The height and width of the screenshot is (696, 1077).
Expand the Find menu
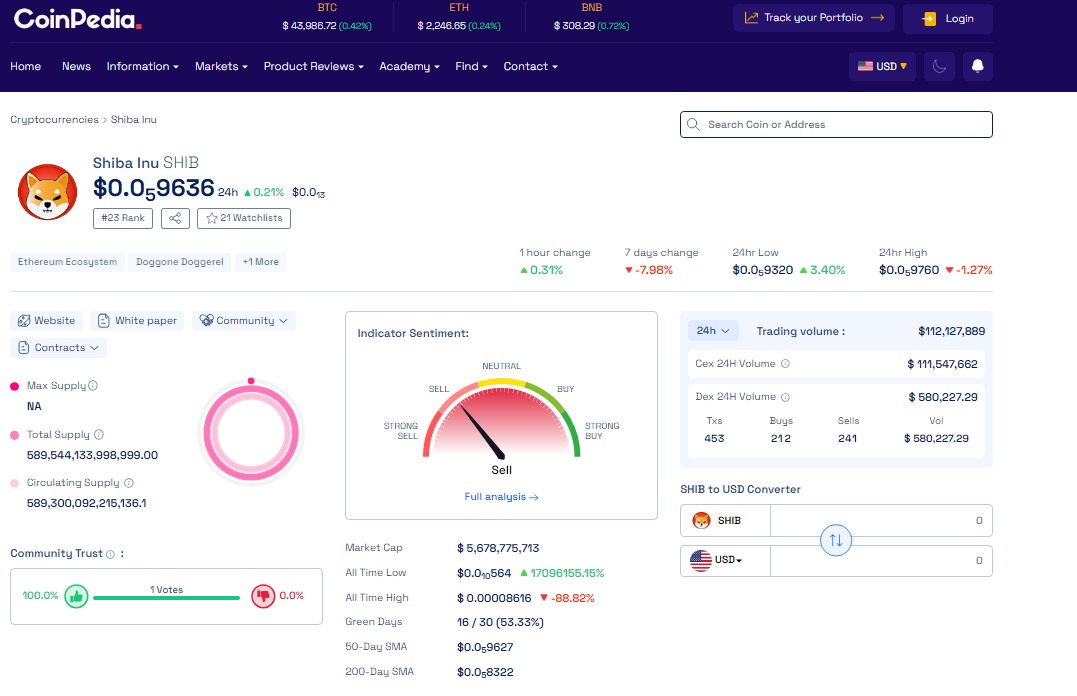[x=471, y=67]
